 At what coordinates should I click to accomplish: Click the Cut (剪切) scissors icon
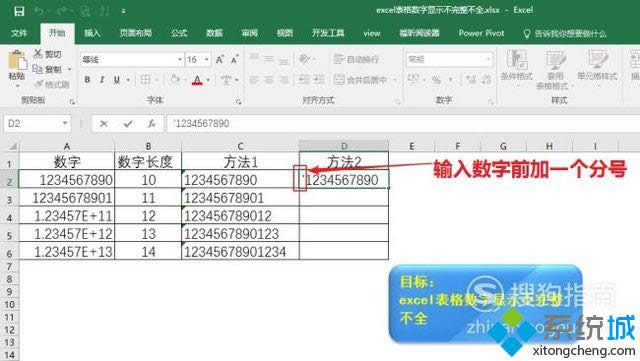click(x=38, y=53)
